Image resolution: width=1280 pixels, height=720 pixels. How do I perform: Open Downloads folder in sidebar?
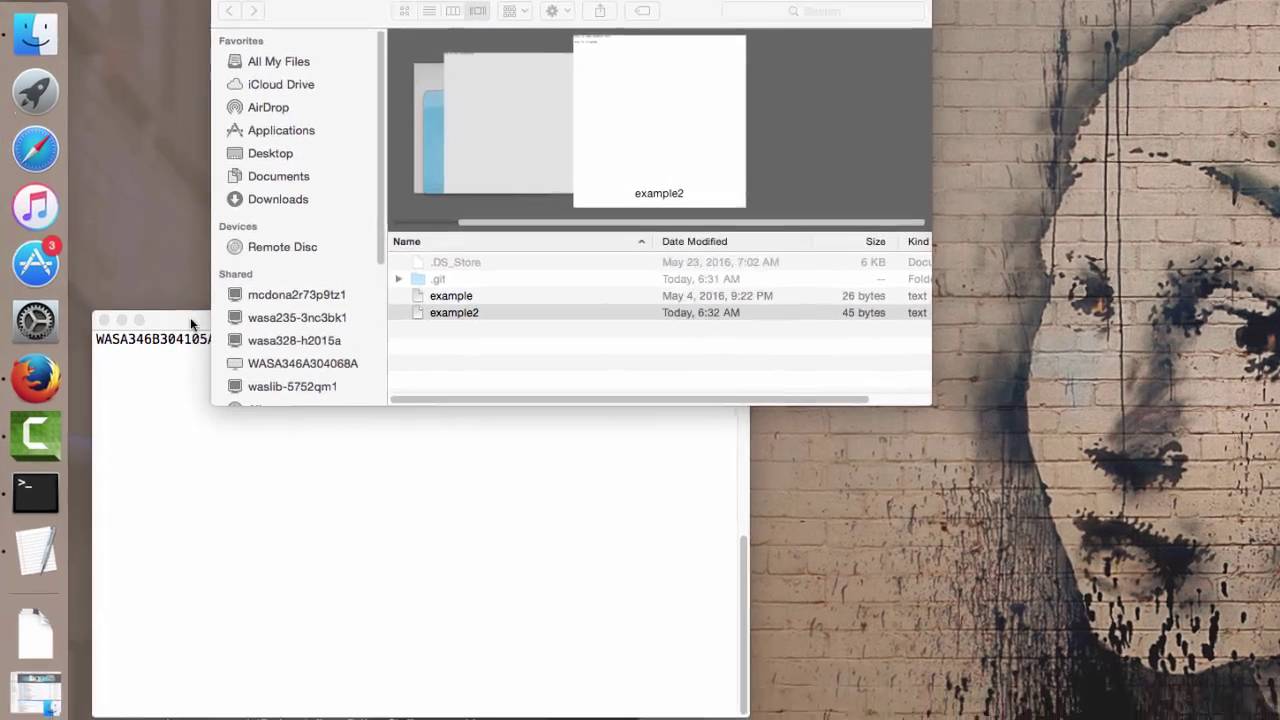(277, 199)
